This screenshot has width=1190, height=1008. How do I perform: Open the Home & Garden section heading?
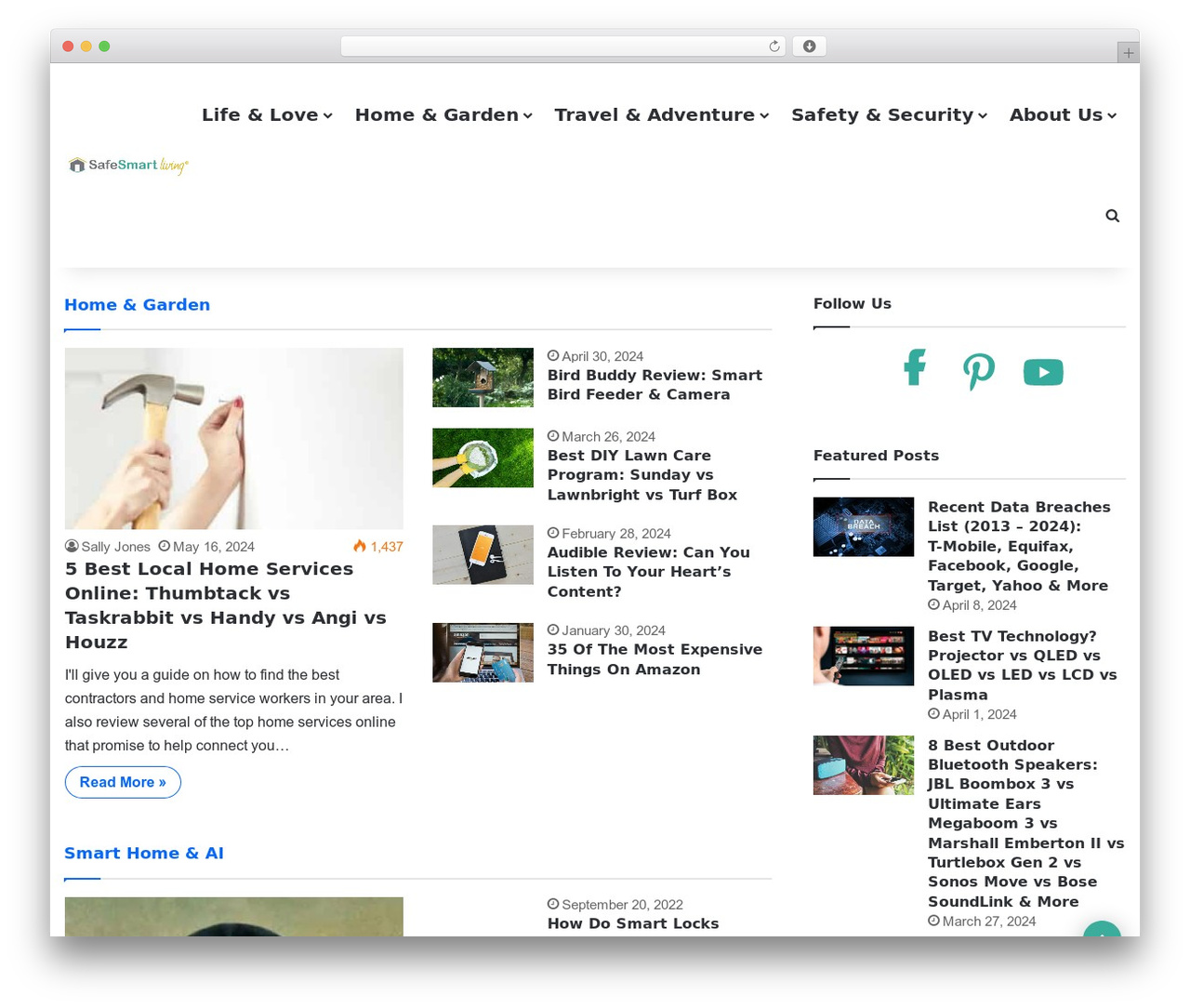pyautogui.click(x=138, y=305)
